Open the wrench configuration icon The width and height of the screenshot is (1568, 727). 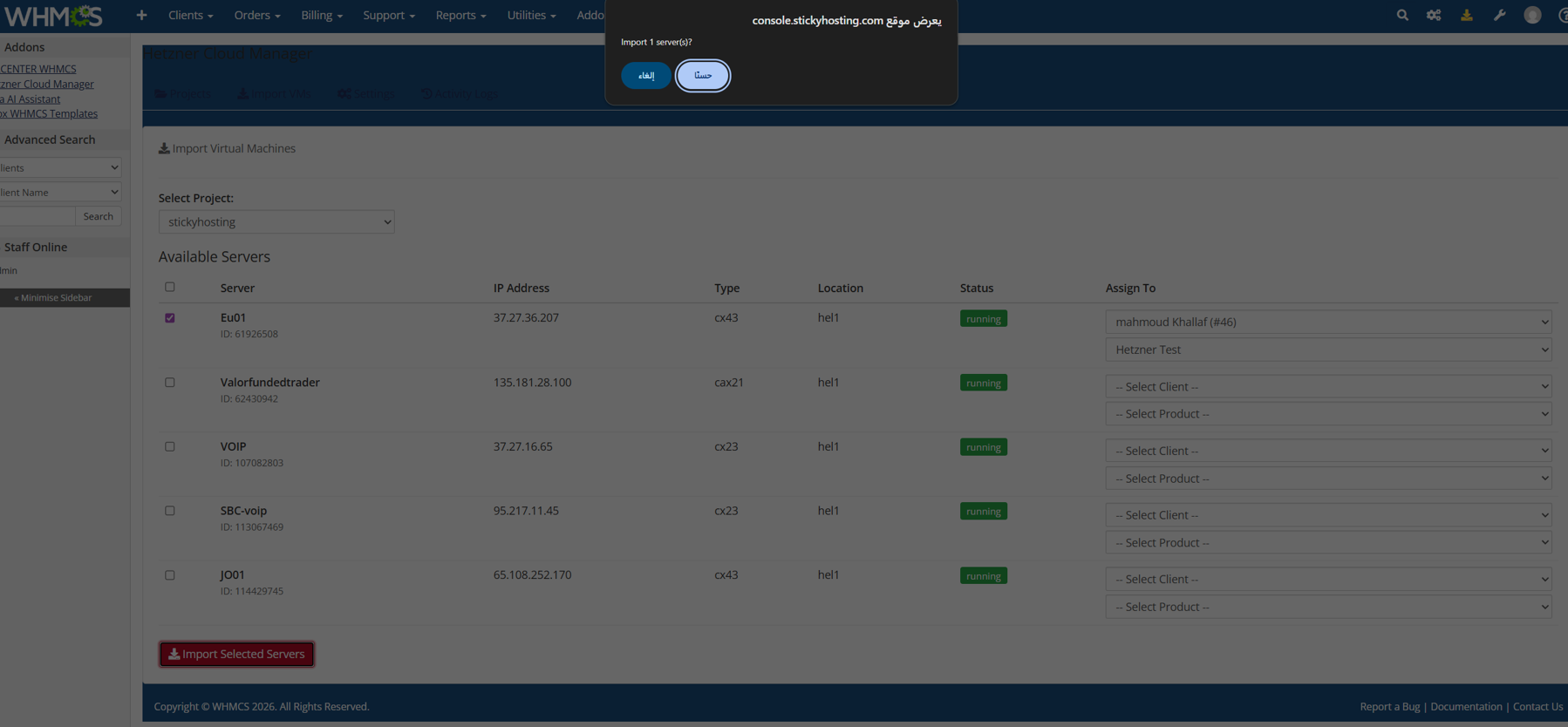tap(1499, 15)
